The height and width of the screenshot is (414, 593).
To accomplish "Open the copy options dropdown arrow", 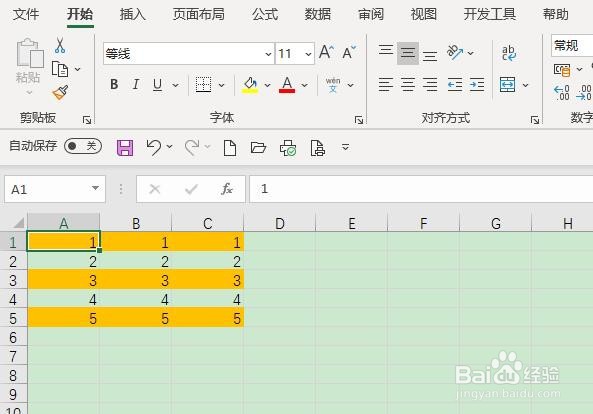I will point(78,69).
